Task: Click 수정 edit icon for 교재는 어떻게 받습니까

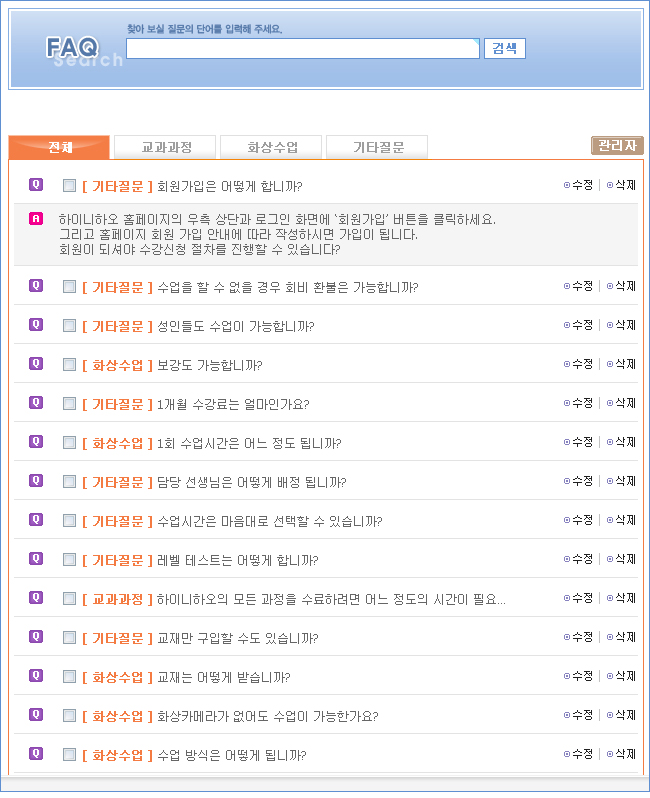Action: pos(578,676)
